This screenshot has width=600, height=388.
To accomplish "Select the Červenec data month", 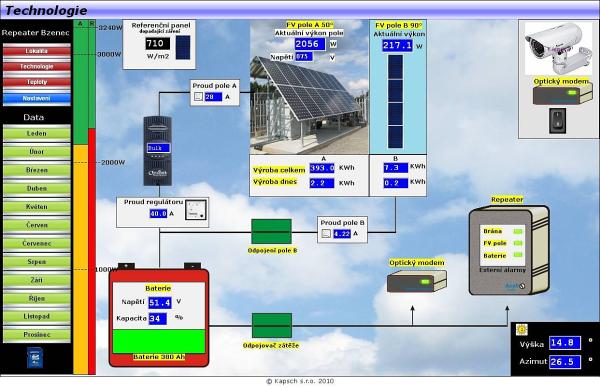I will [x=37, y=243].
